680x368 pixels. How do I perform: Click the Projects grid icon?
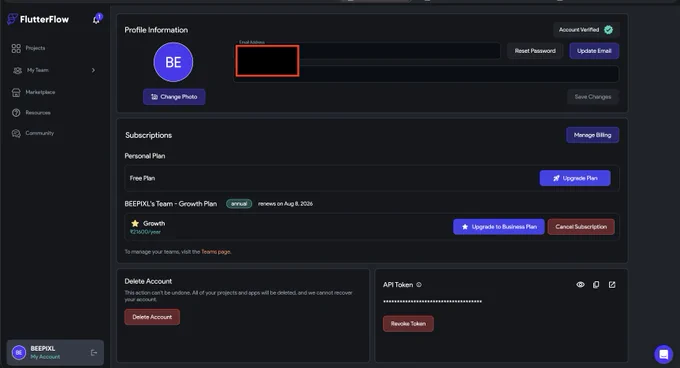click(16, 48)
